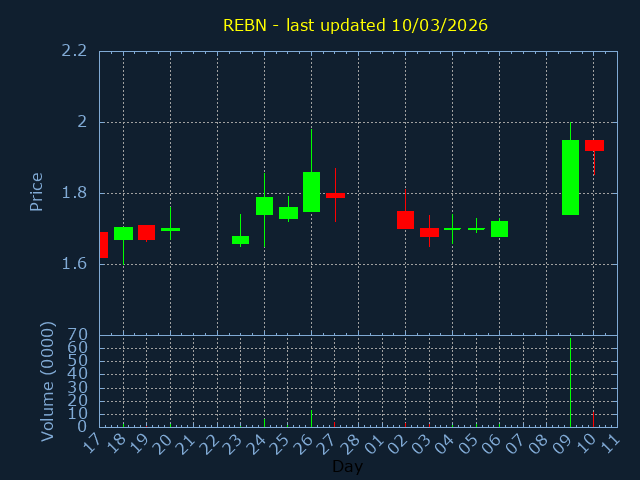Click the green candle on day 23
The width and height of the screenshot is (640, 480).
(x=240, y=240)
